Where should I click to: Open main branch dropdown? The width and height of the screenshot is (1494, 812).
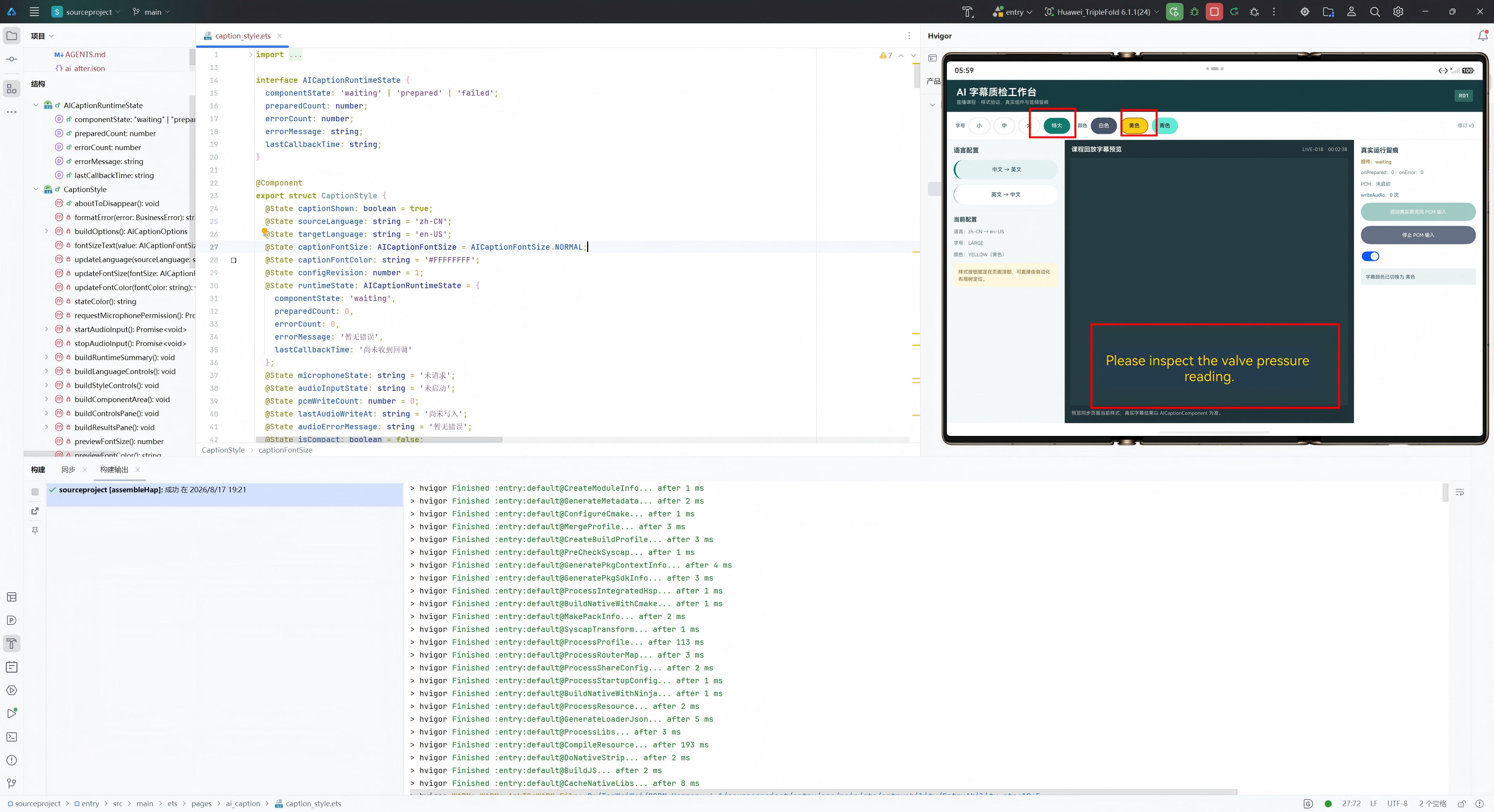tap(151, 12)
